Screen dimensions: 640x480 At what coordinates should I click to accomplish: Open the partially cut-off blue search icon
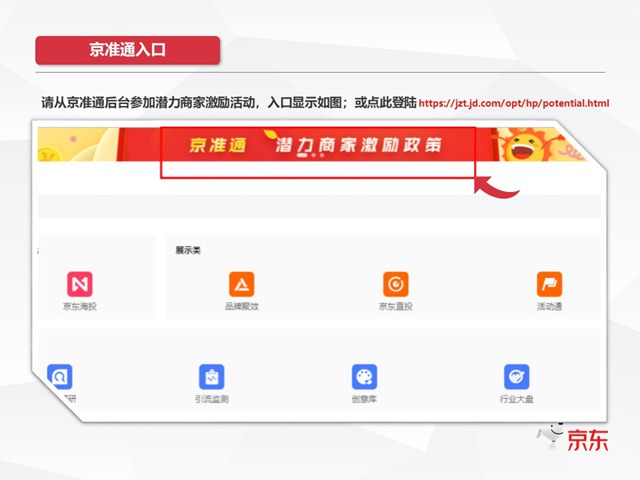[x=60, y=377]
